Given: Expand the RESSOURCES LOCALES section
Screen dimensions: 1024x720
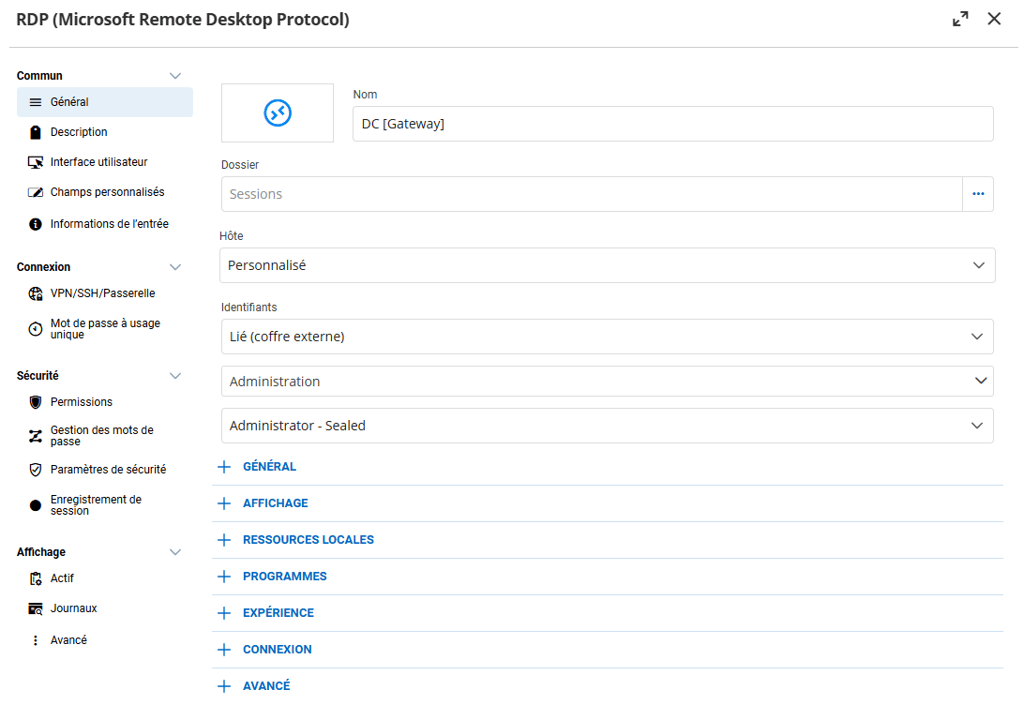Looking at the screenshot, I should pyautogui.click(x=307, y=540).
